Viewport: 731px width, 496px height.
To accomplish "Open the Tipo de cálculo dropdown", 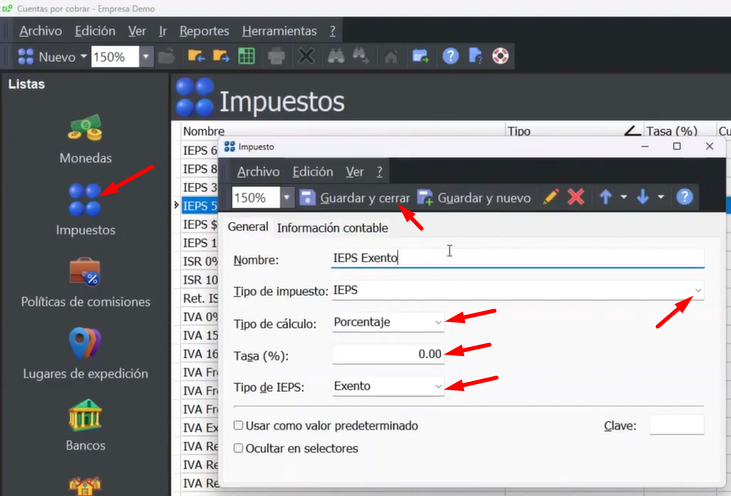I will 437,323.
